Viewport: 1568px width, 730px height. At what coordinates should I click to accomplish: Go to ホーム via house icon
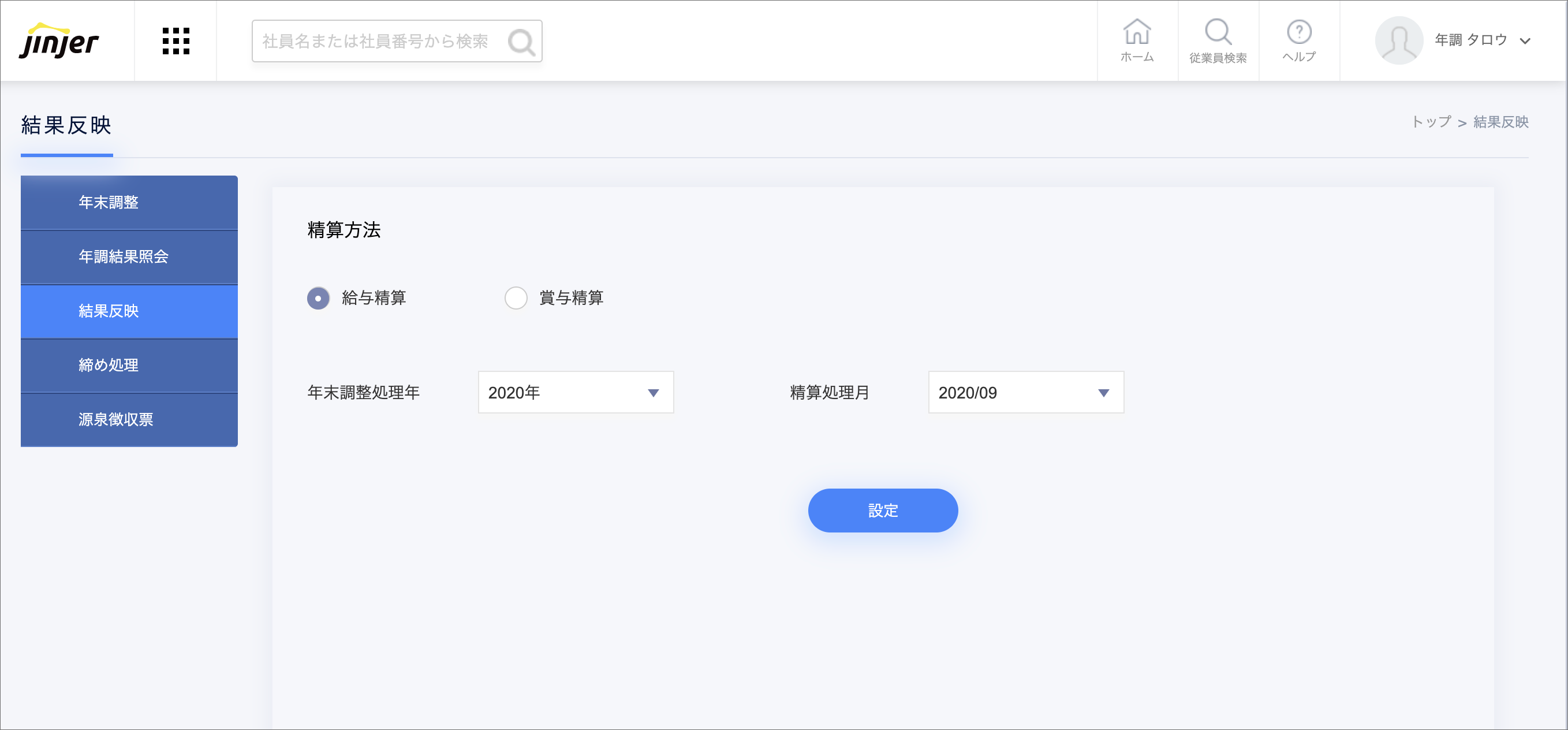pyautogui.click(x=1136, y=33)
